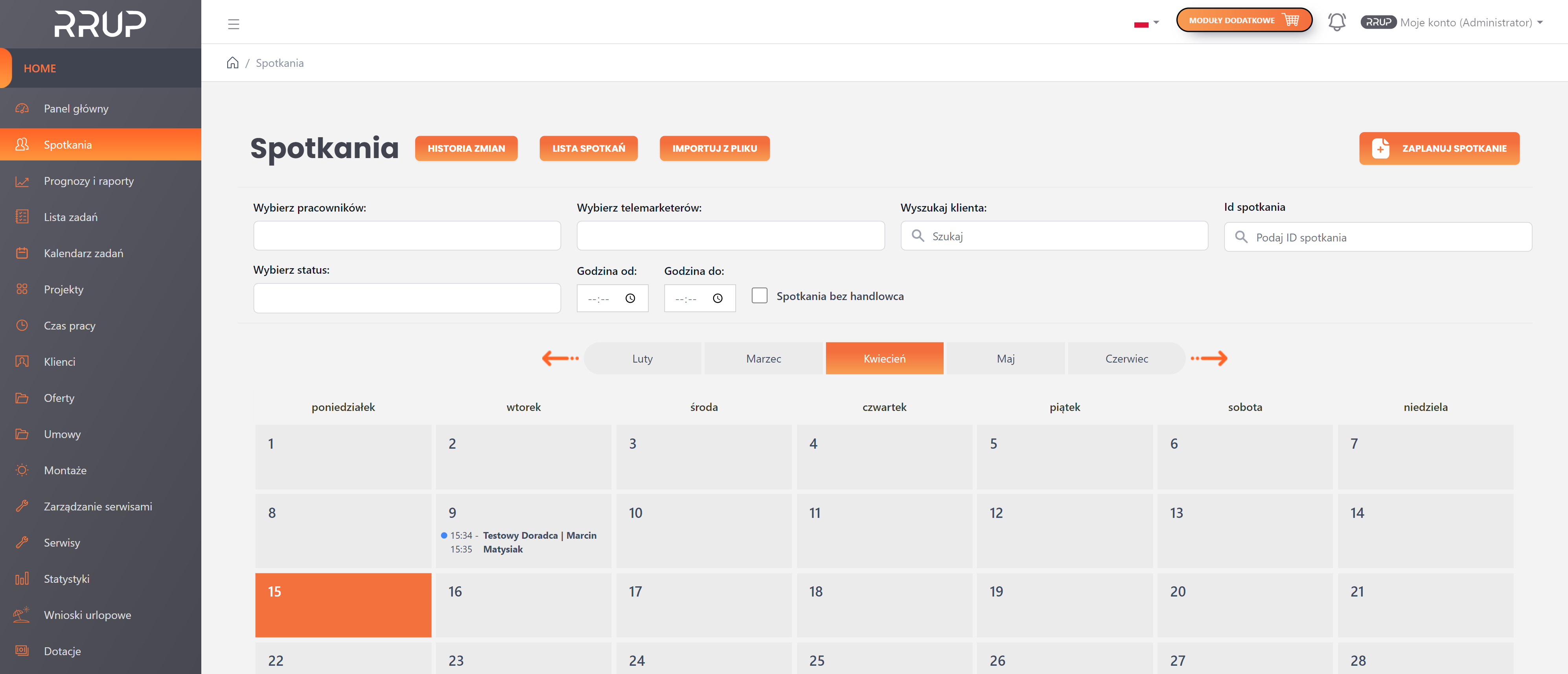1568x674 pixels.
Task: Open the language flag dropdown
Action: [x=1146, y=23]
